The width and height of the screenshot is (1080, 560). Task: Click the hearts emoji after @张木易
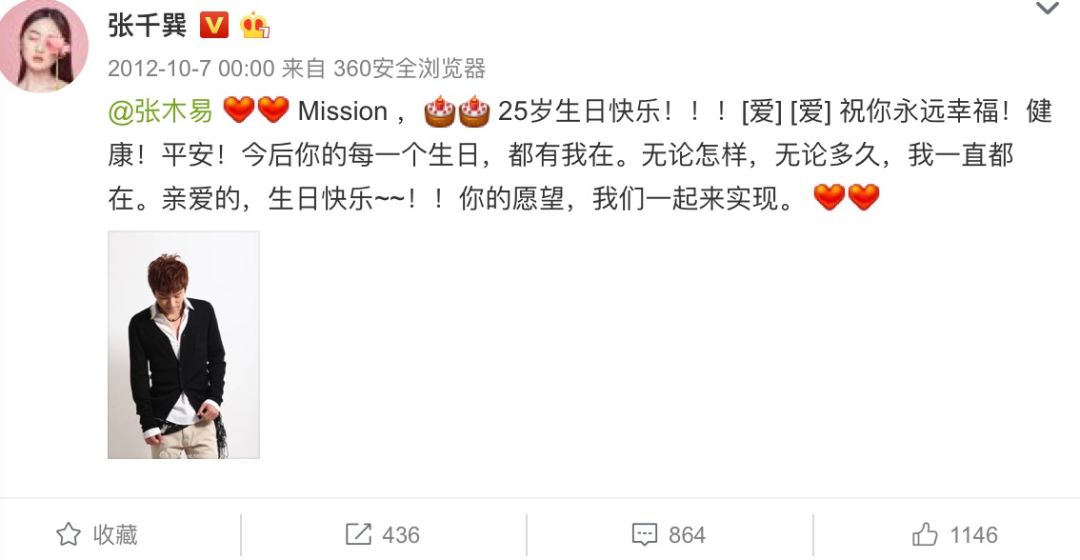pyautogui.click(x=256, y=110)
